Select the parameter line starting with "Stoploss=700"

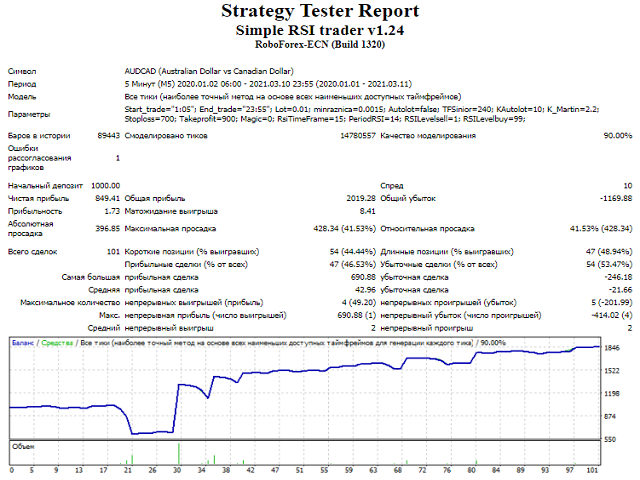pyautogui.click(x=325, y=119)
